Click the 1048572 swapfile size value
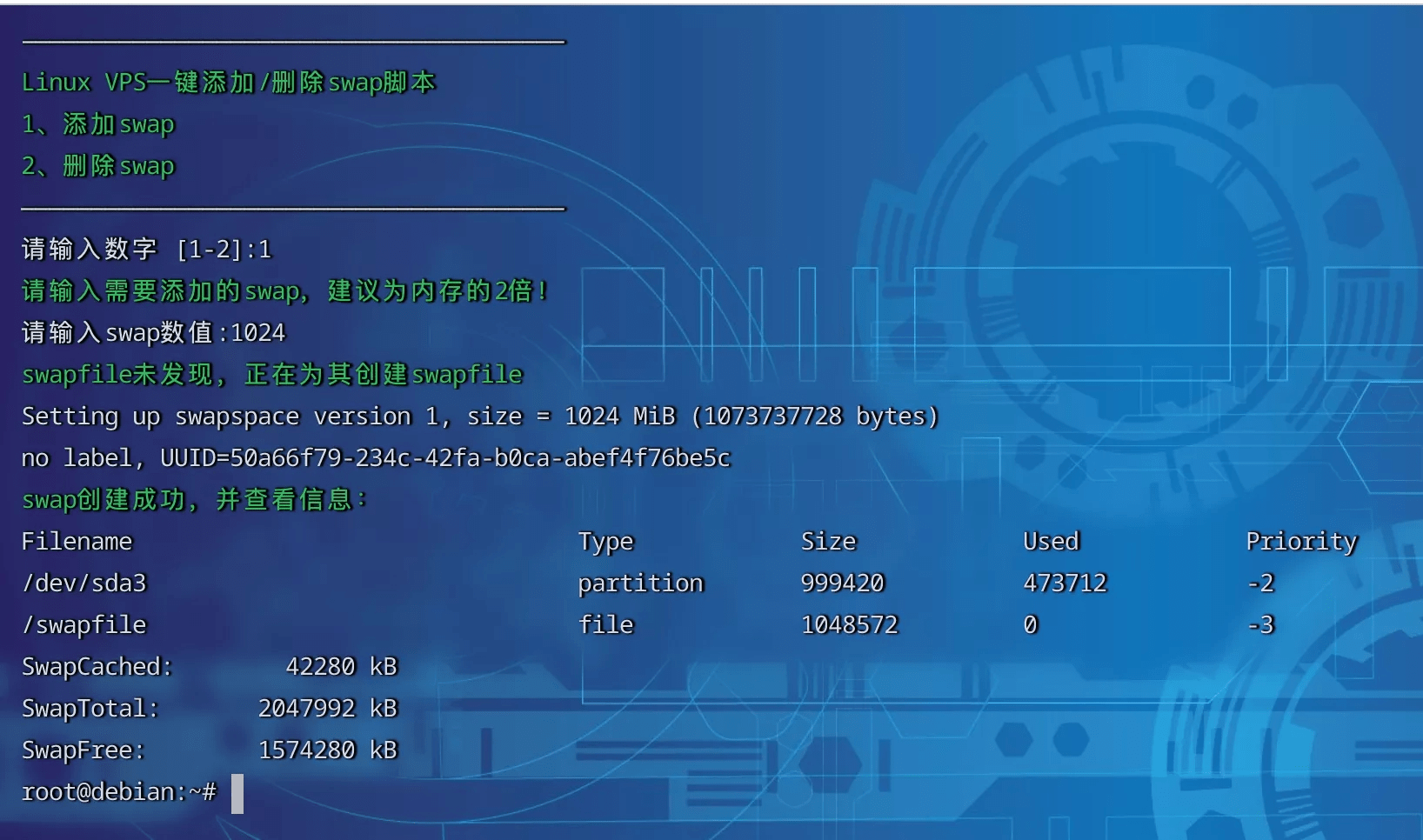1423x840 pixels. coord(850,625)
